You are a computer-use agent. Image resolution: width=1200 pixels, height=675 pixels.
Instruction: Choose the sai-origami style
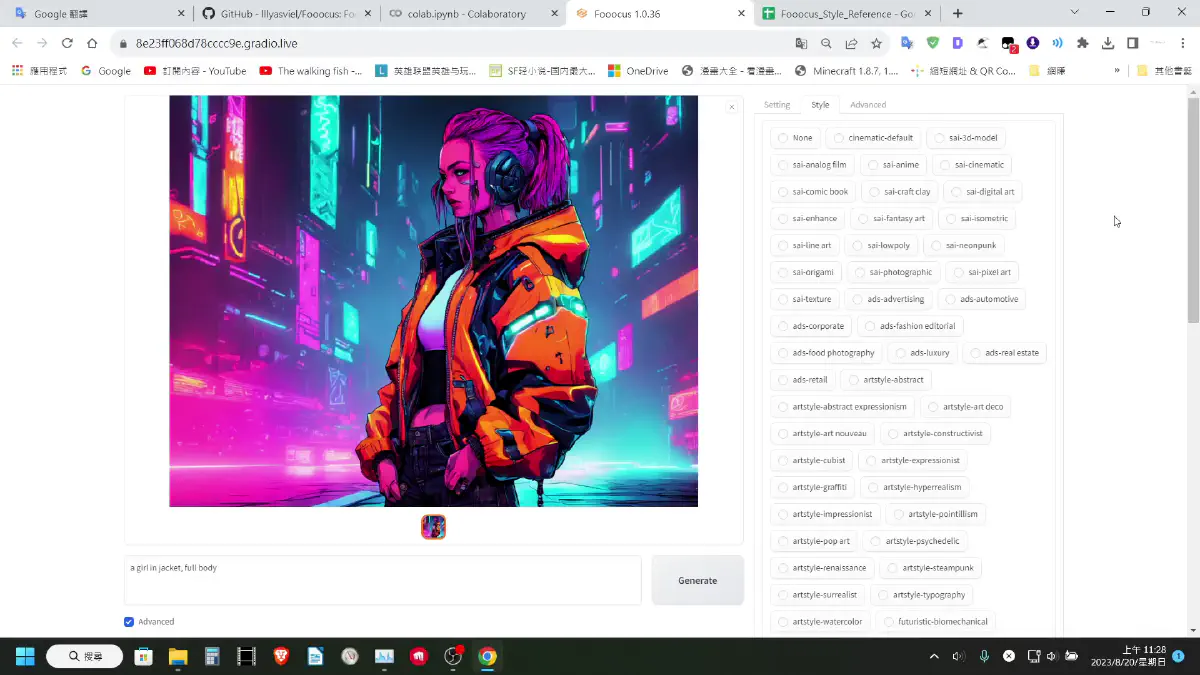point(806,272)
